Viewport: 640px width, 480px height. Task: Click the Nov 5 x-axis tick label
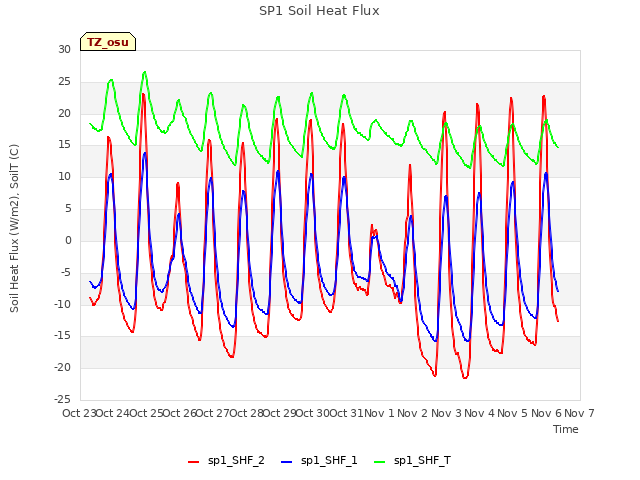click(x=512, y=413)
